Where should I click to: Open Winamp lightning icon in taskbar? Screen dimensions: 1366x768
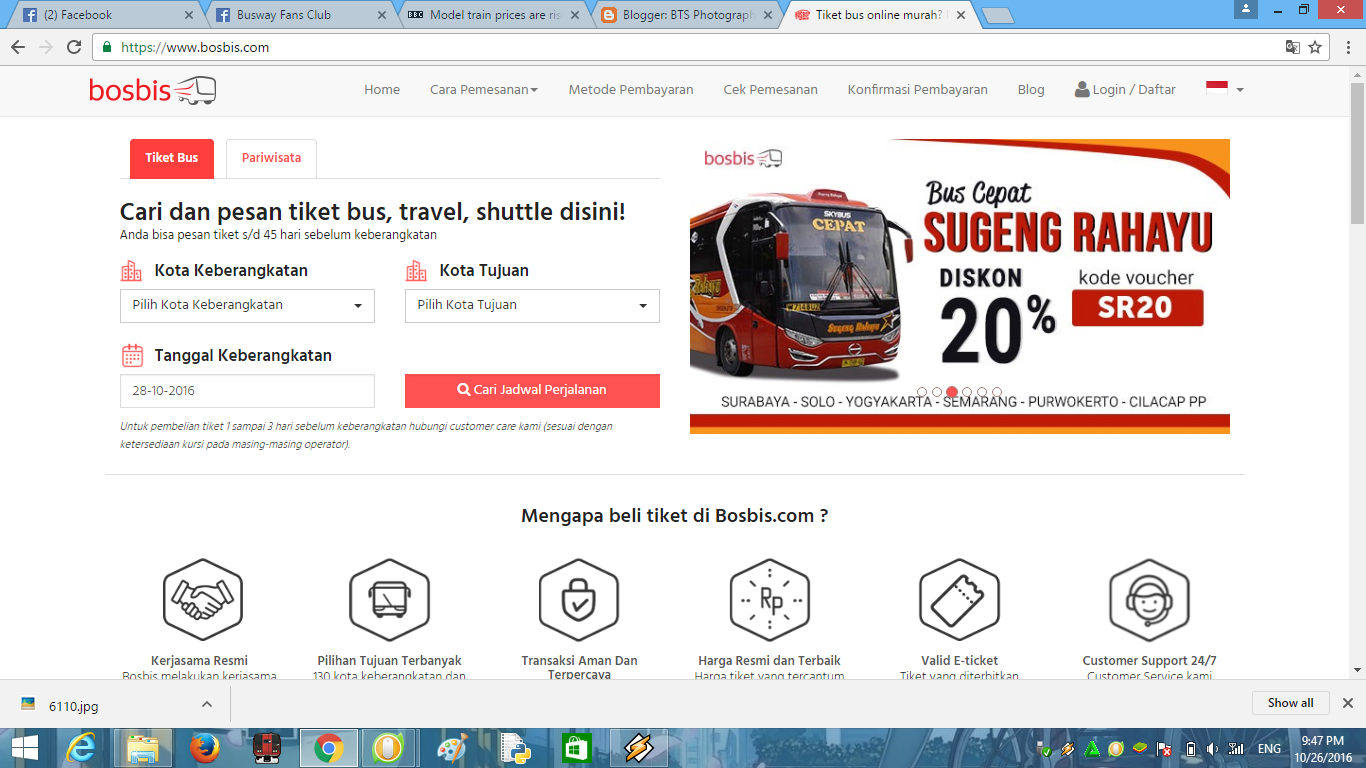639,748
